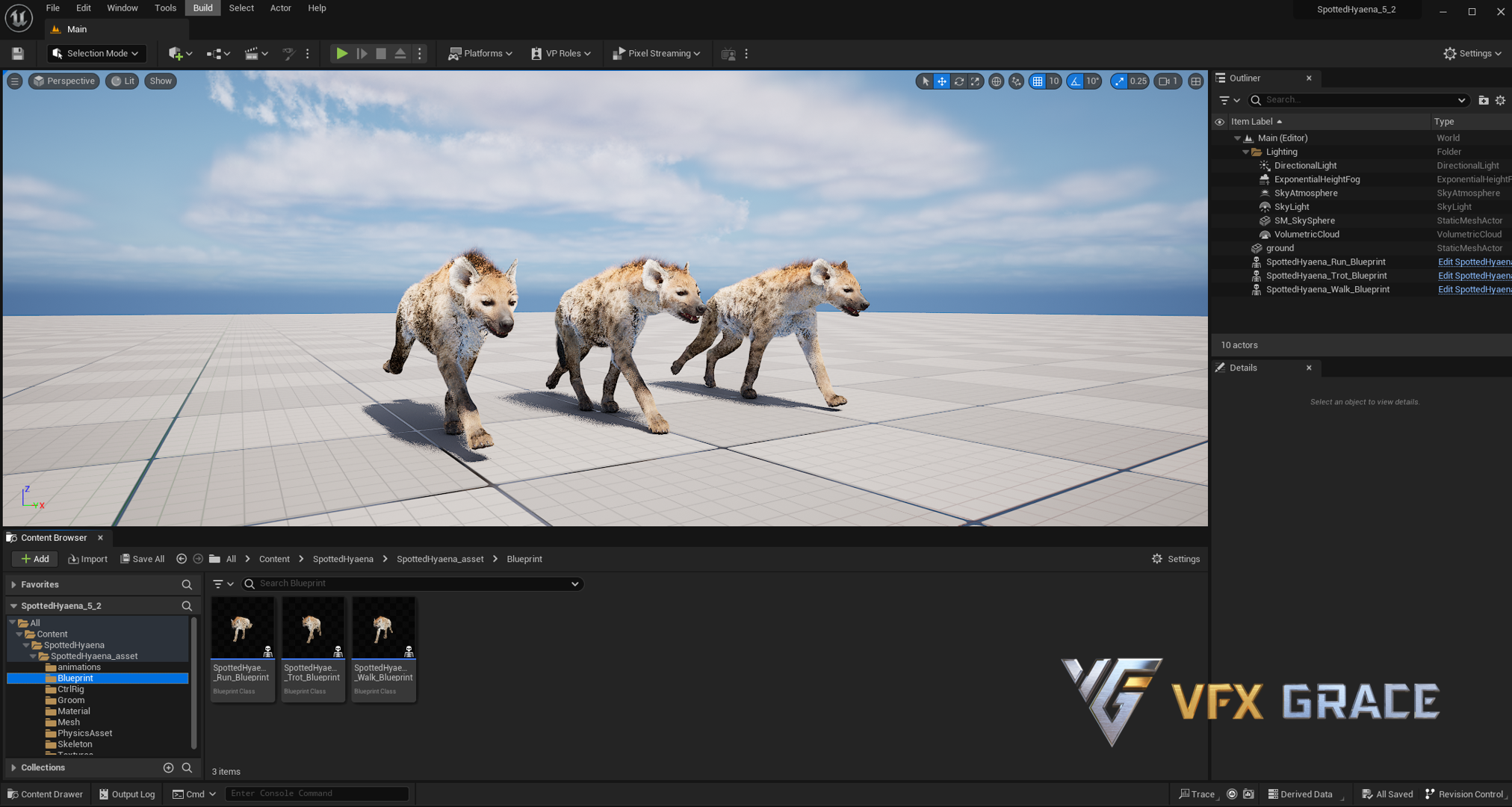Select the ground actor in Outliner
The image size is (1512, 807).
[x=1280, y=248]
